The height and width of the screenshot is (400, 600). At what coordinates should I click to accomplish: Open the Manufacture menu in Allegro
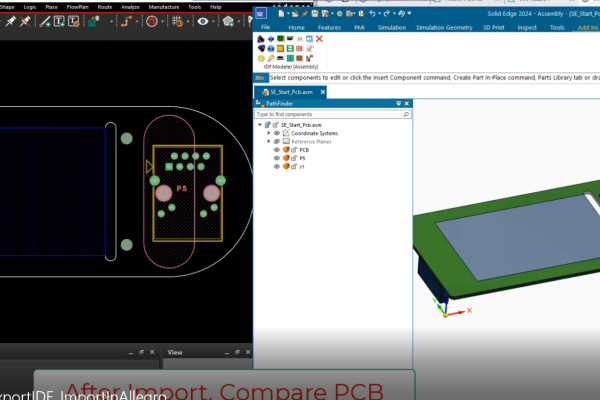click(x=161, y=6)
